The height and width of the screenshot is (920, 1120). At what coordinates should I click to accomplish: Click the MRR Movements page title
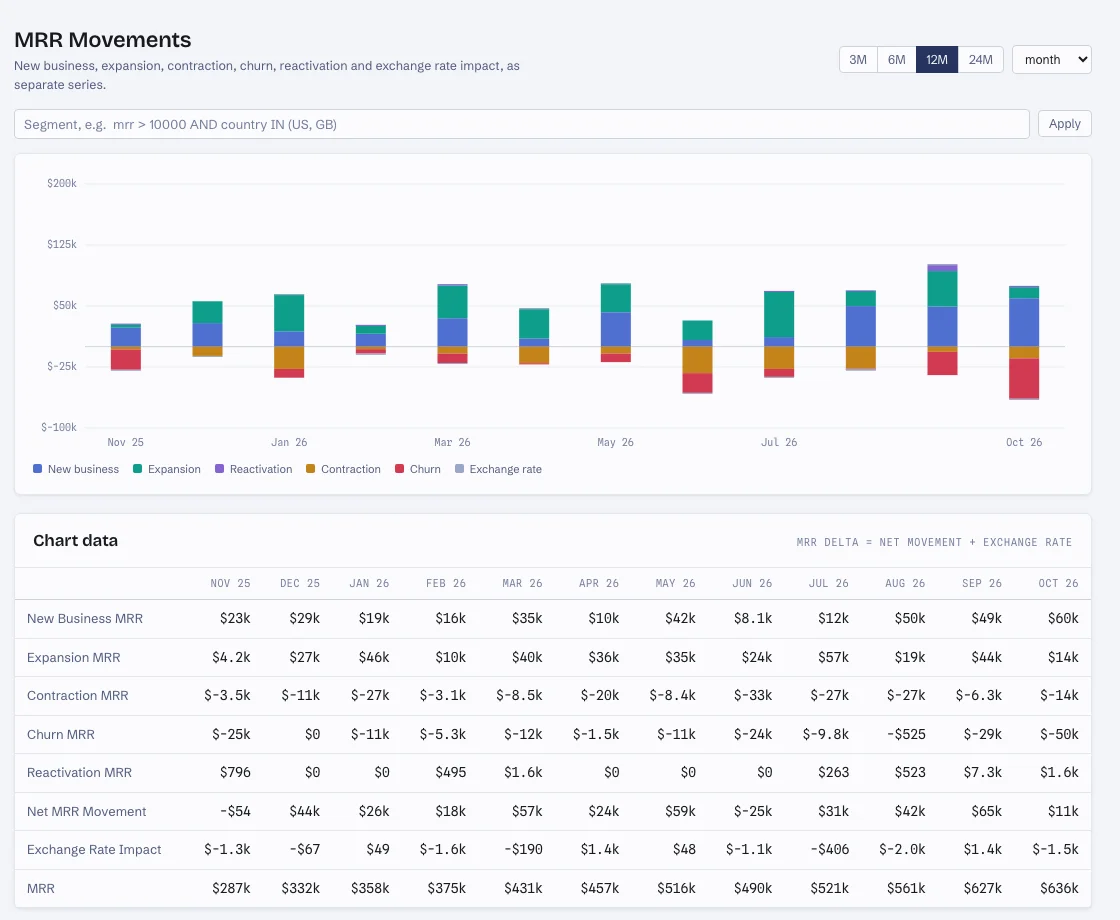103,40
